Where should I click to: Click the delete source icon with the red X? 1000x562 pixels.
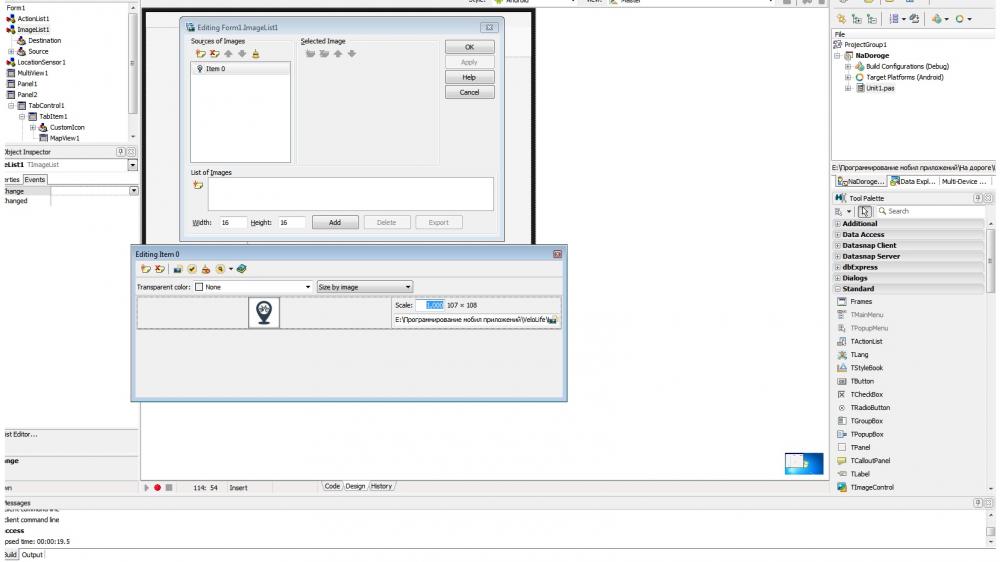[x=214, y=54]
